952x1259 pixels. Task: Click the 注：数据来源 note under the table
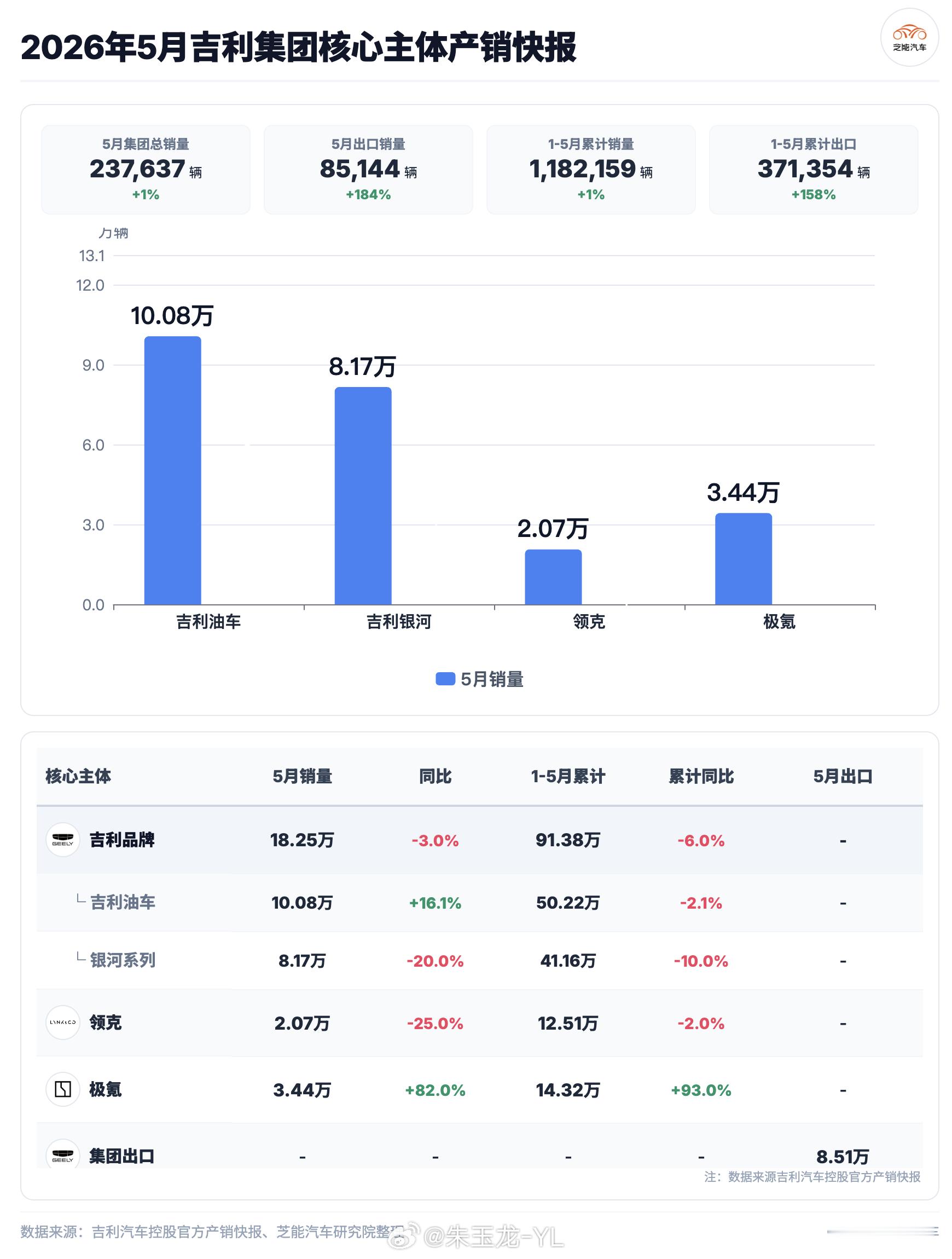812,1176
